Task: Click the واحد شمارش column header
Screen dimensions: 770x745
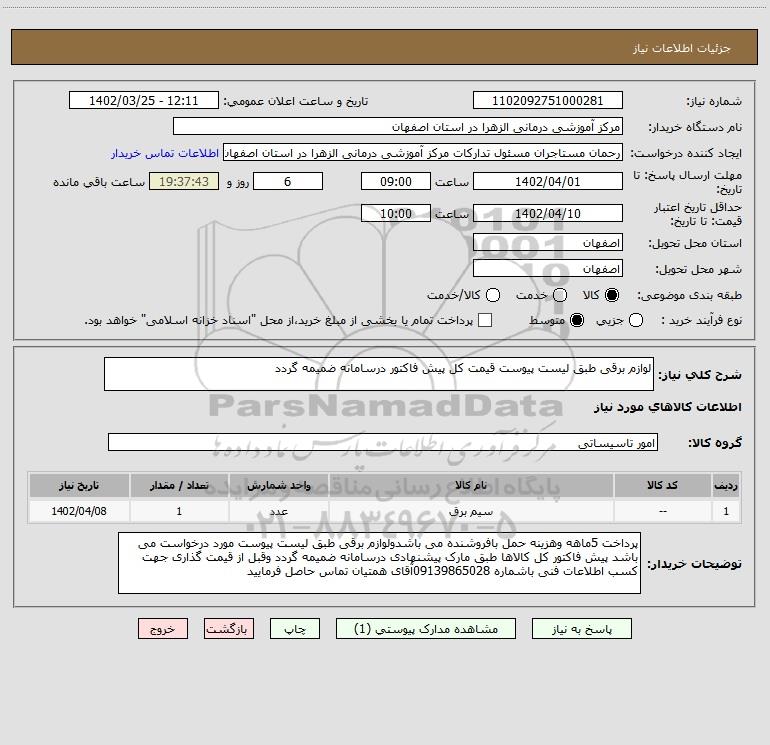Action: coord(278,485)
